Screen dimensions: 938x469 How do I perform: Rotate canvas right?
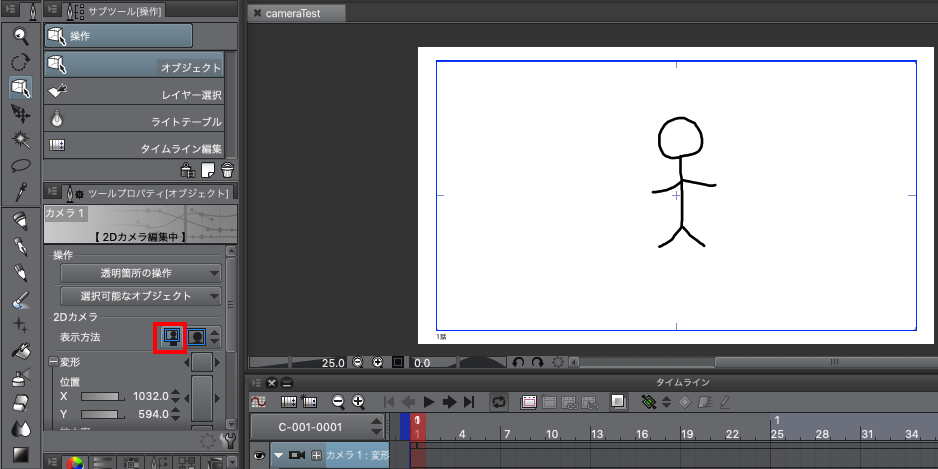click(538, 363)
